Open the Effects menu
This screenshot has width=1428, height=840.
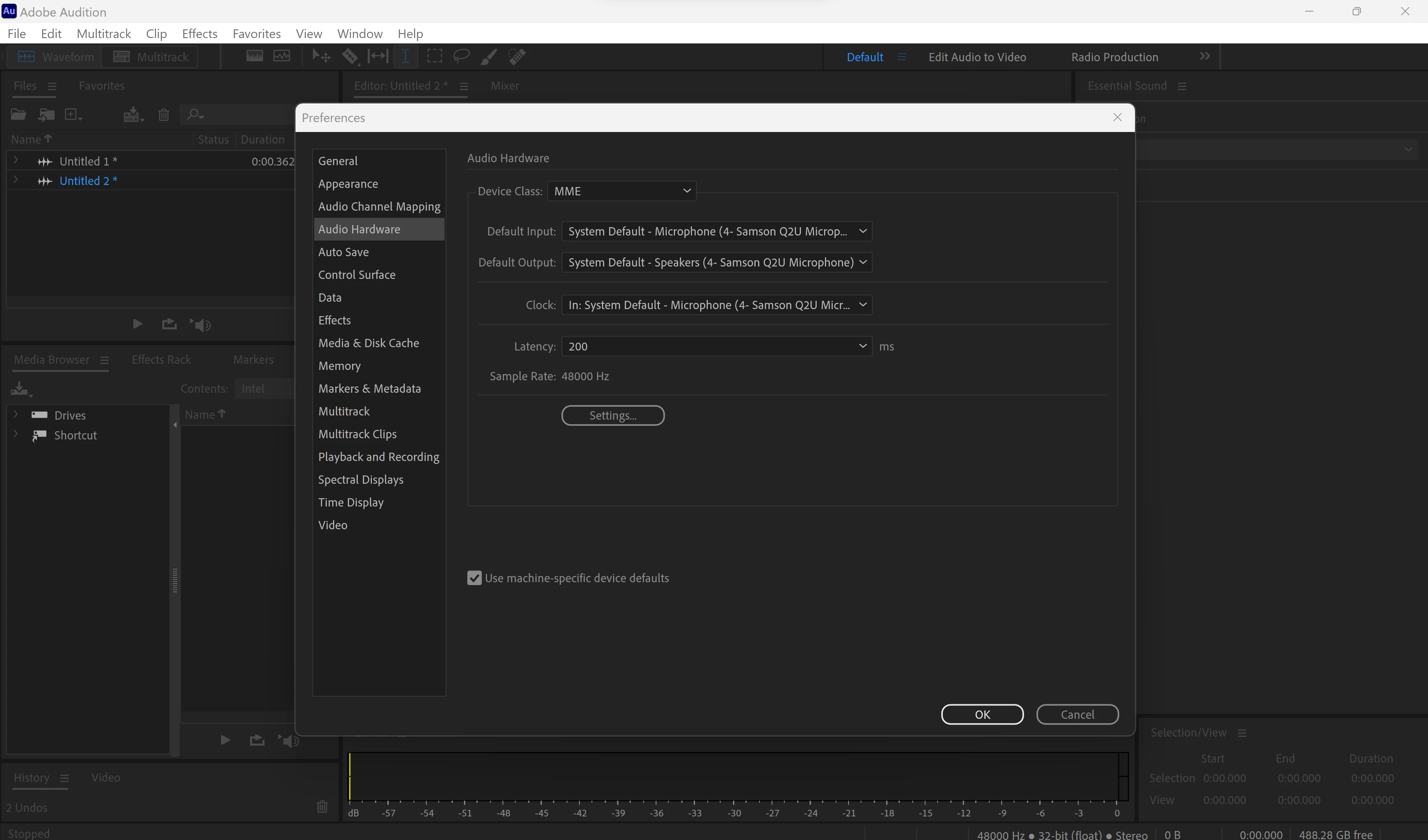[x=200, y=34]
